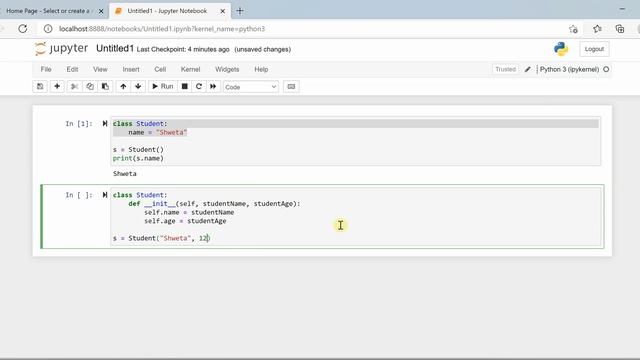Click the Shweta output text

[124, 173]
